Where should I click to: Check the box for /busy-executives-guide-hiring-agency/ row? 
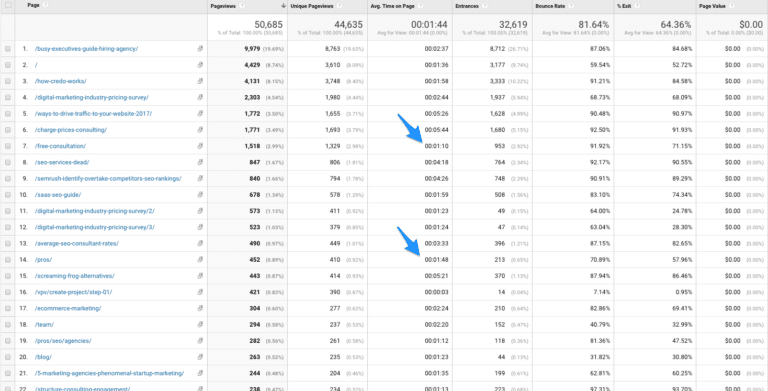point(7,49)
